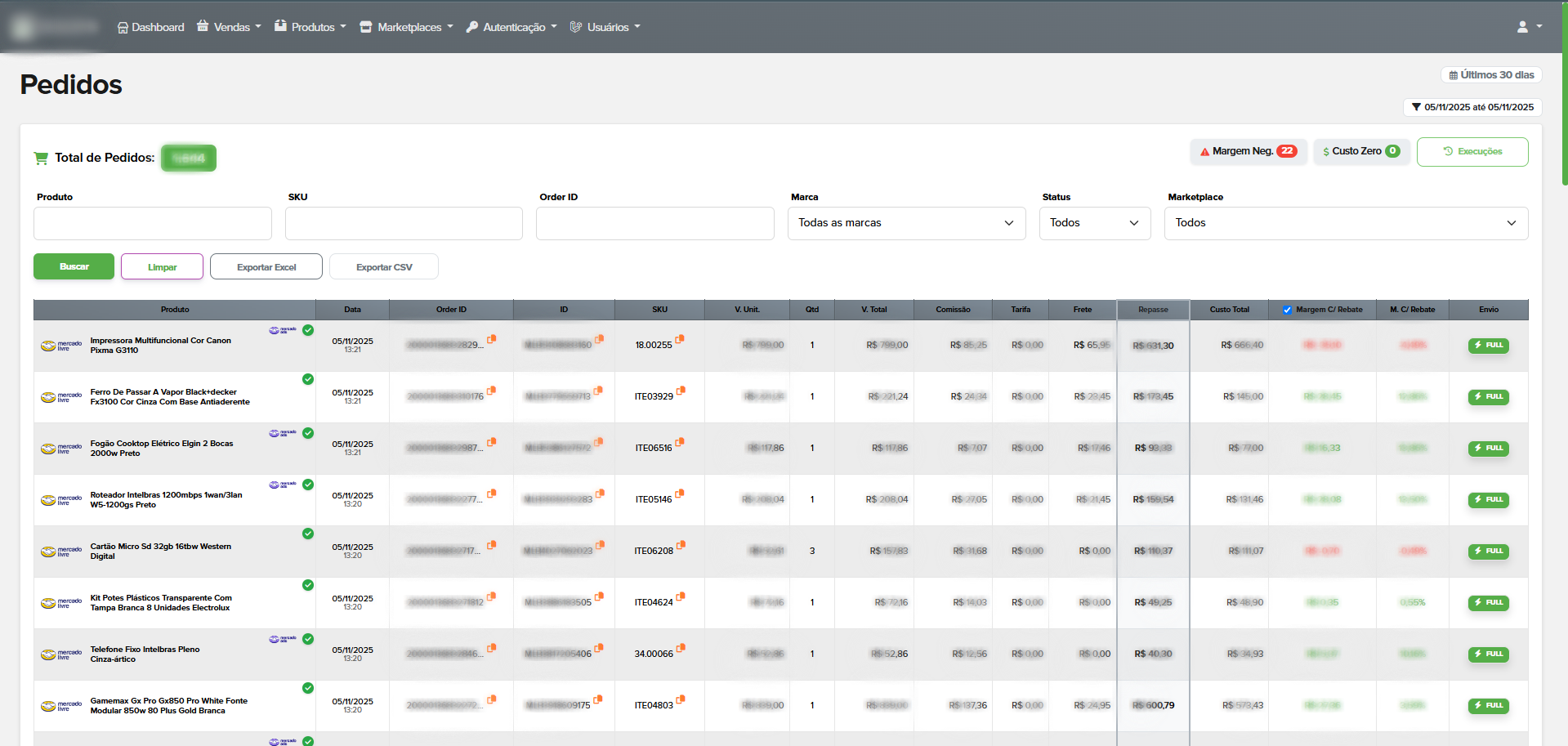Click the warning triangle on Margem Neg.
The height and width of the screenshot is (746, 1568).
click(1204, 151)
